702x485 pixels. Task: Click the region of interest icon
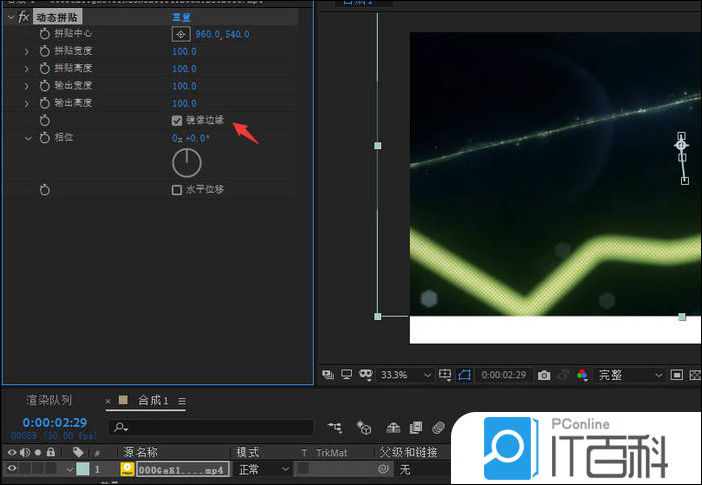click(x=465, y=375)
